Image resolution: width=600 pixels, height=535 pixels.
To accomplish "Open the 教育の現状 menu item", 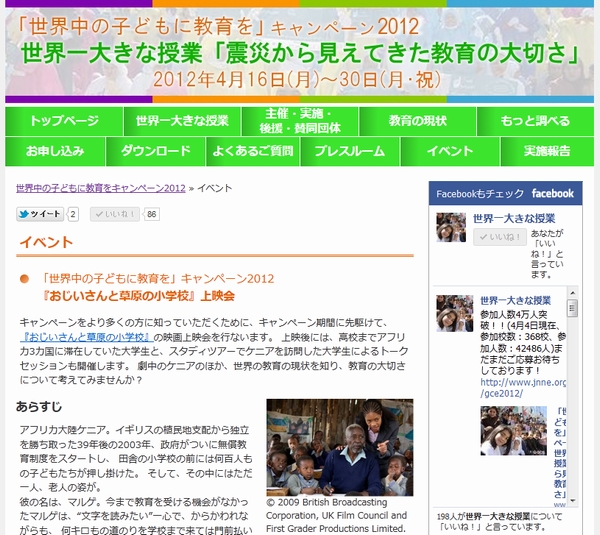I will click(417, 121).
